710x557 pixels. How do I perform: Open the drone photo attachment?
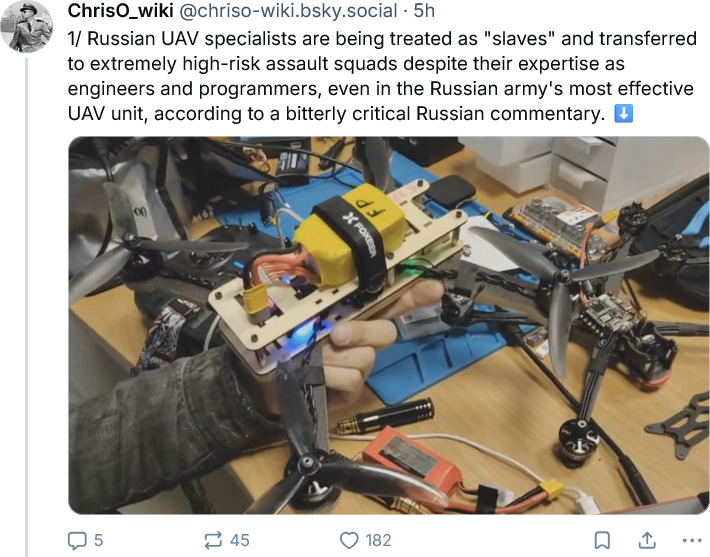point(389,325)
